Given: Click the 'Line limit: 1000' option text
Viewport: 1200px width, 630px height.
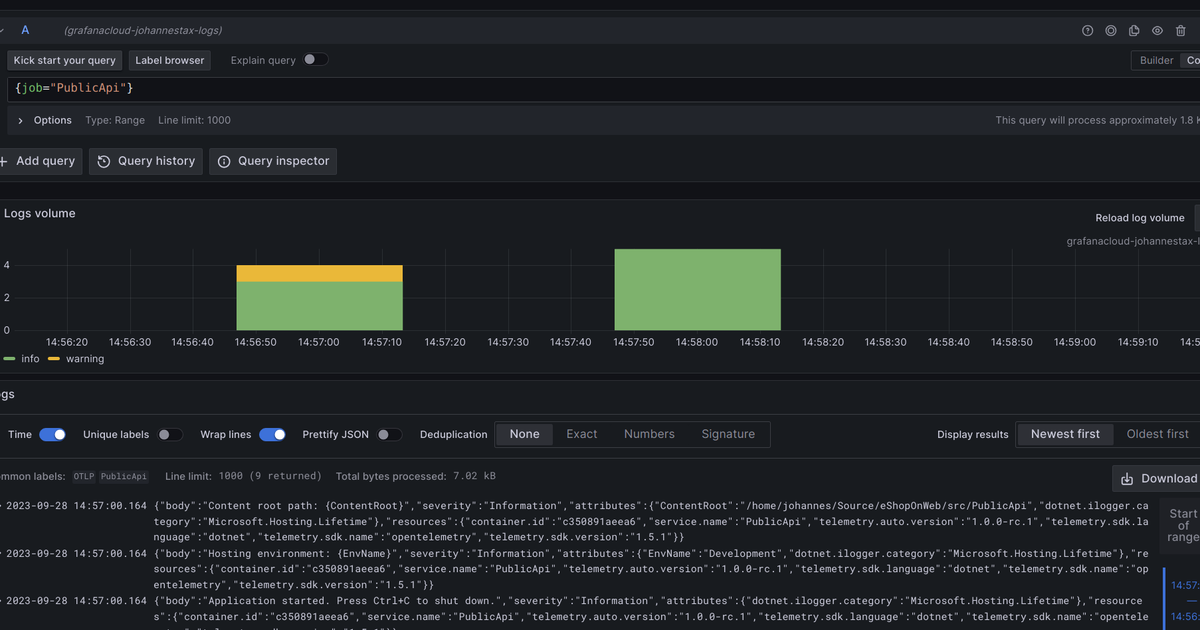Looking at the screenshot, I should point(194,120).
